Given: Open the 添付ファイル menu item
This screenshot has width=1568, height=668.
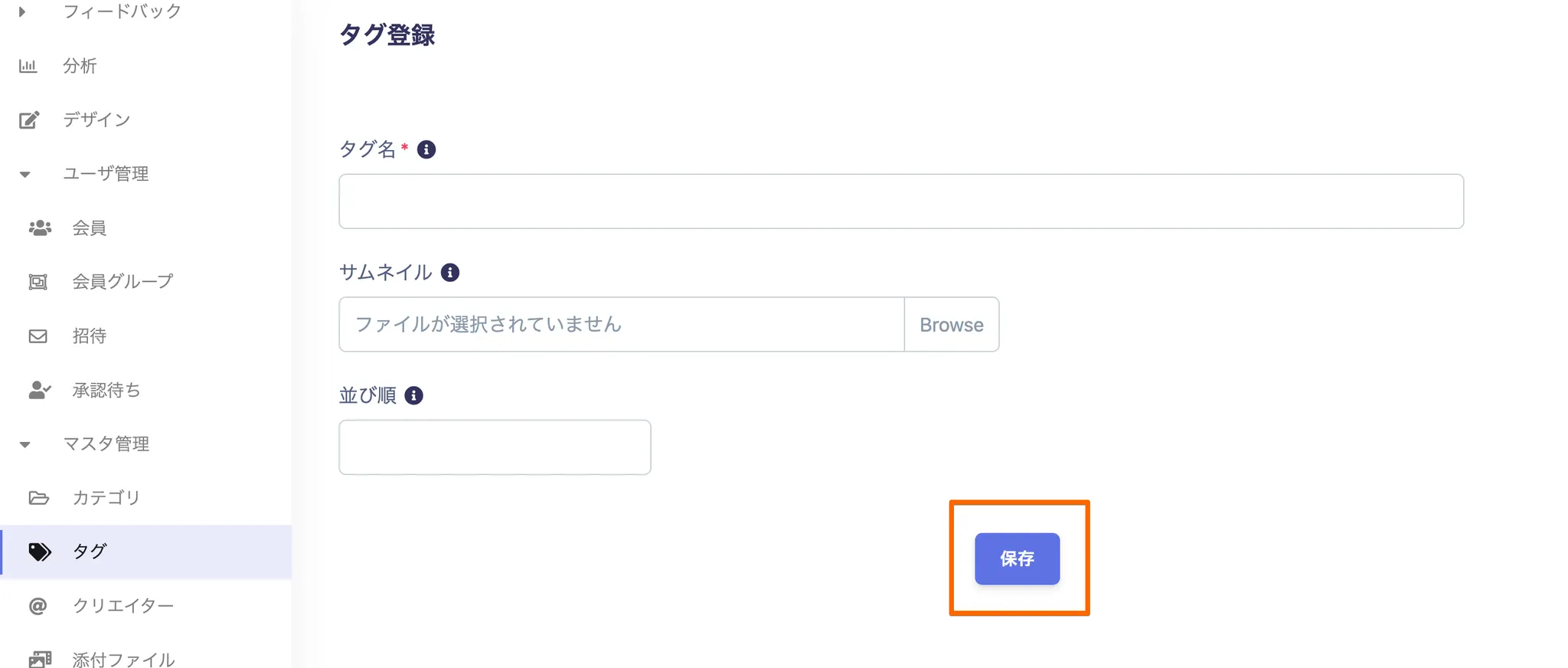Looking at the screenshot, I should [122, 659].
